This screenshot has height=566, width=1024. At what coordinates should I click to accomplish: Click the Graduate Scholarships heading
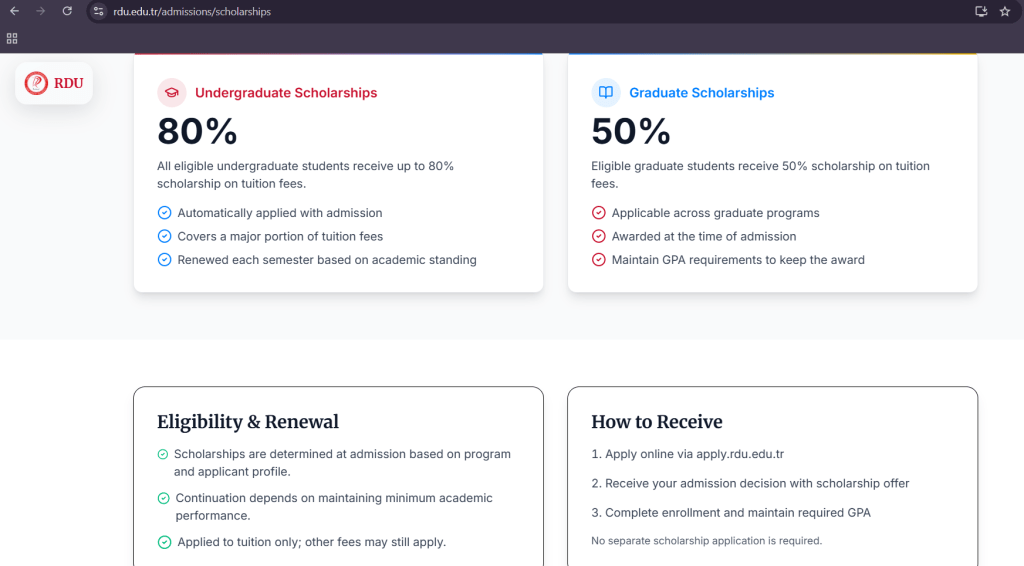point(701,93)
